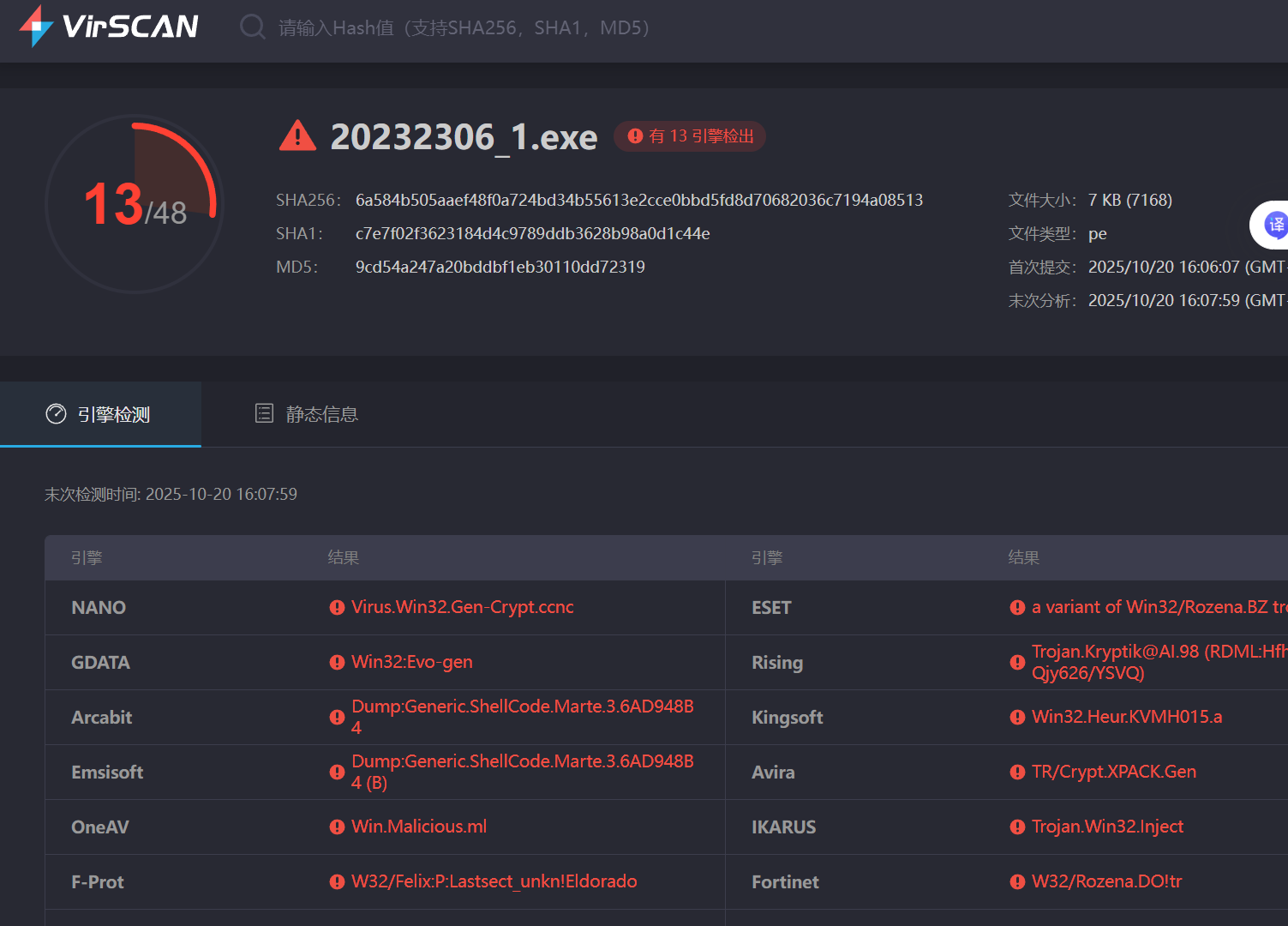Click alert icon in Avira row
The image size is (1288, 926).
pyautogui.click(x=1017, y=773)
